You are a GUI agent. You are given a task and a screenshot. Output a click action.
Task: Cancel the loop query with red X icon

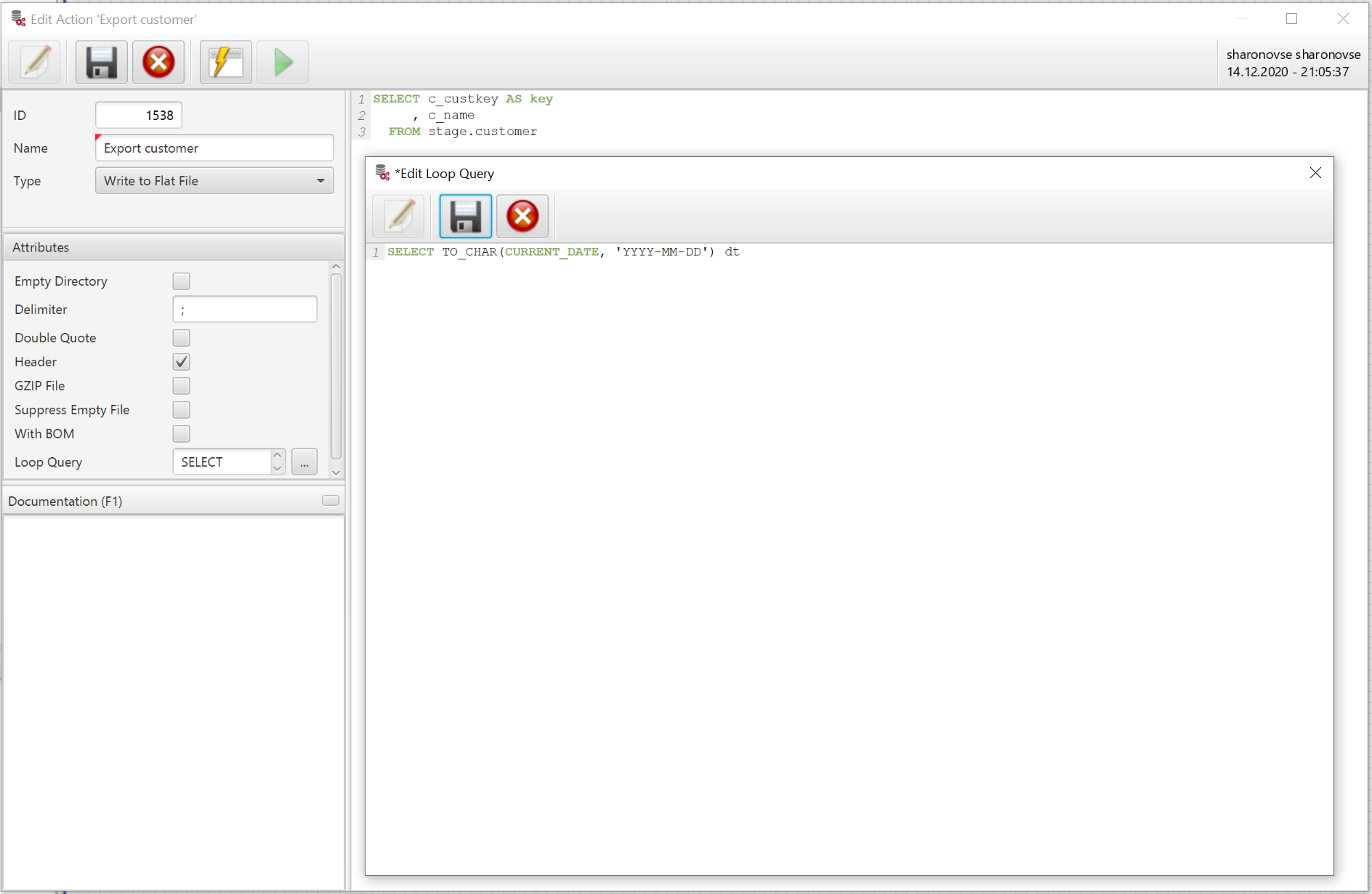tap(522, 216)
